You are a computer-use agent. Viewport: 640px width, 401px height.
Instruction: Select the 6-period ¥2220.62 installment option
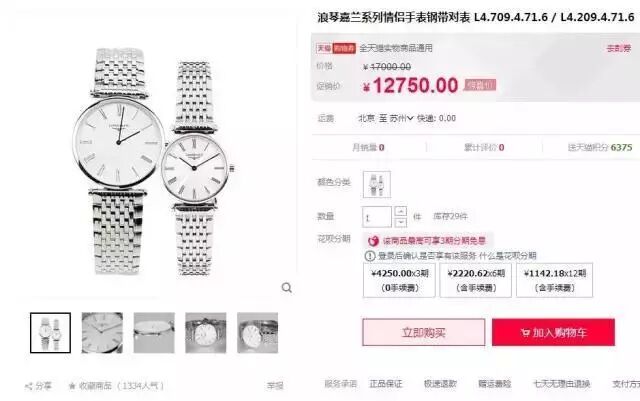click(476, 280)
